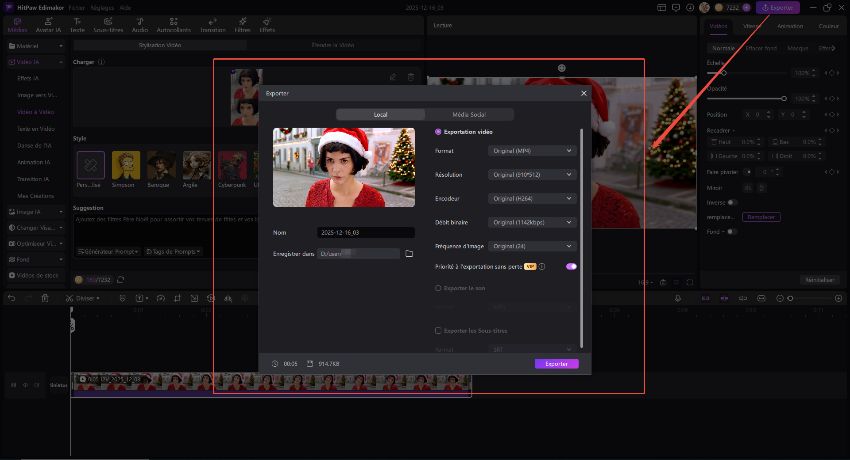
Task: Click the info icon beside lossless export priority
Action: pyautogui.click(x=542, y=267)
